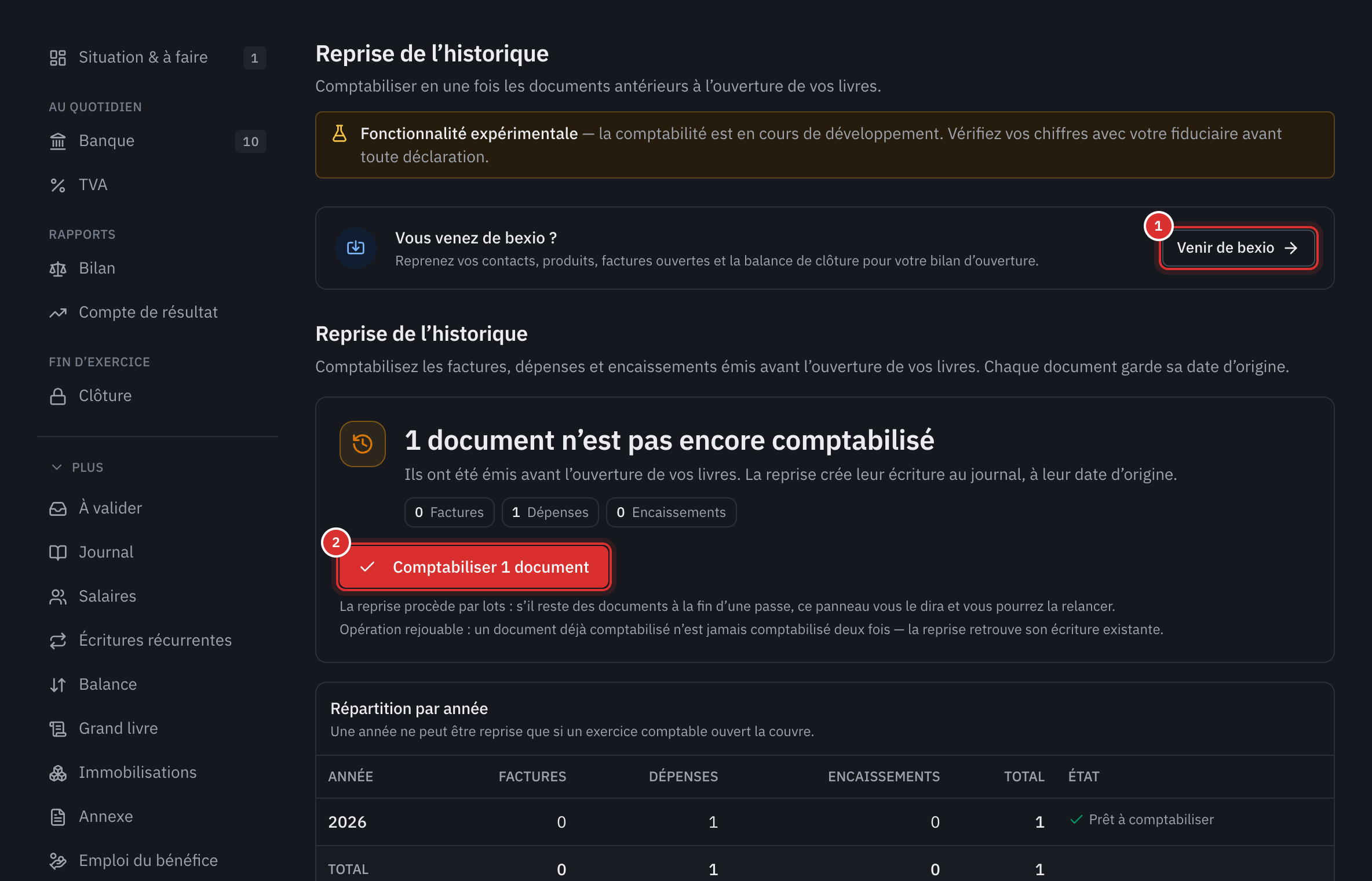Open the Bilan report
The height and width of the screenshot is (881, 1372).
[158, 268]
